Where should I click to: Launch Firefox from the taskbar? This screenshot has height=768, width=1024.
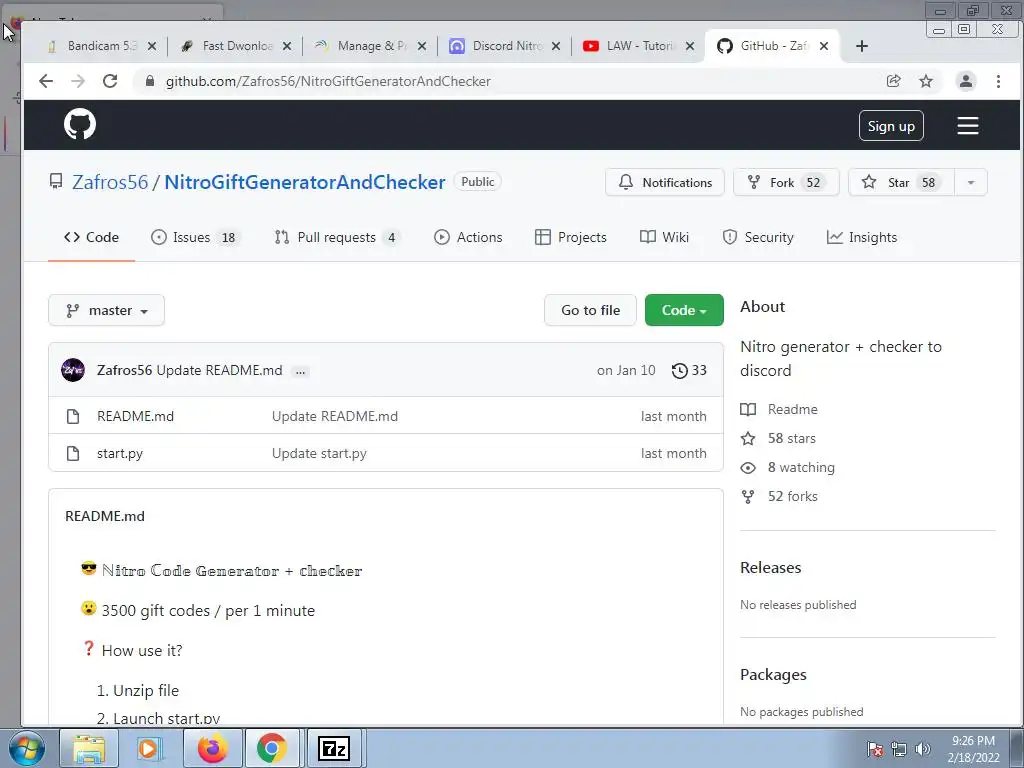212,748
